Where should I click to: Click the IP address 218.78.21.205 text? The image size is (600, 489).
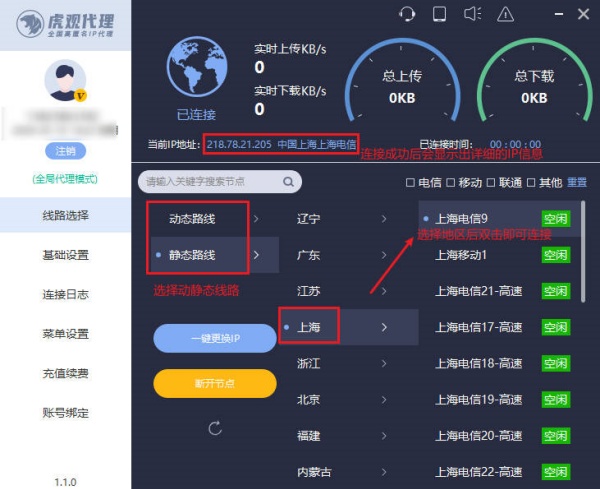(239, 144)
